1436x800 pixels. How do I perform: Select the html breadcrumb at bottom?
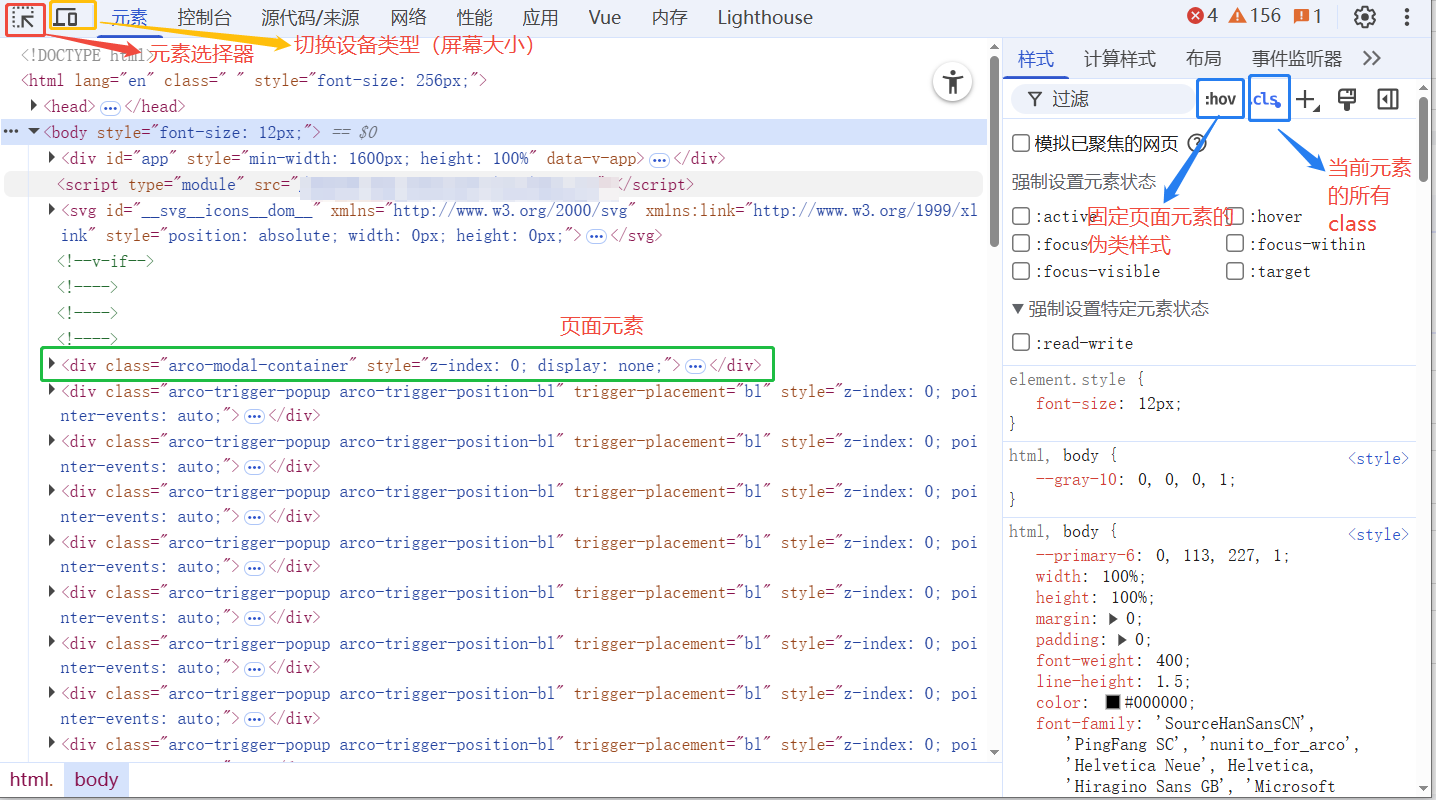pyautogui.click(x=32, y=780)
